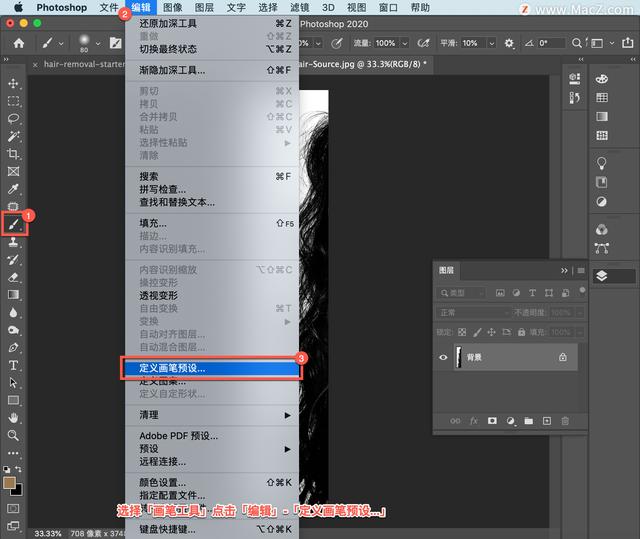Select the Magic Wand tool
The height and width of the screenshot is (539, 640).
click(x=13, y=136)
